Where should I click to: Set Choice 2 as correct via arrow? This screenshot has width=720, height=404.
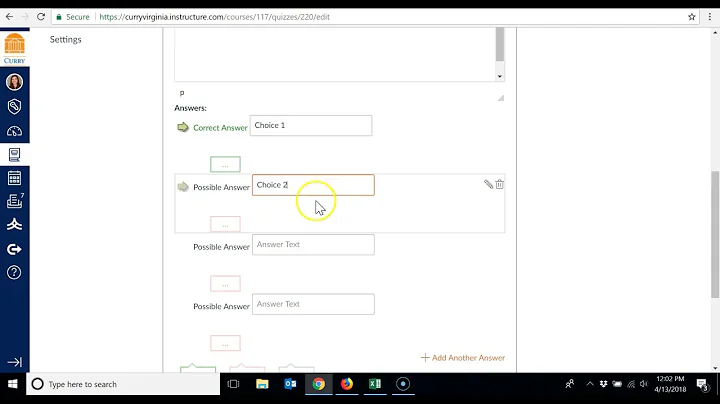183,187
